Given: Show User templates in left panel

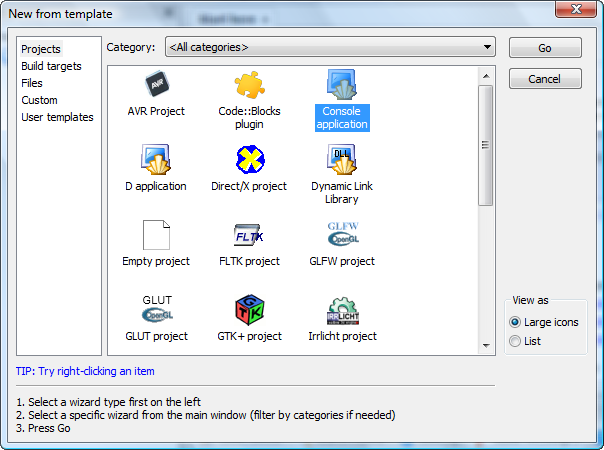Looking at the screenshot, I should click(57, 117).
